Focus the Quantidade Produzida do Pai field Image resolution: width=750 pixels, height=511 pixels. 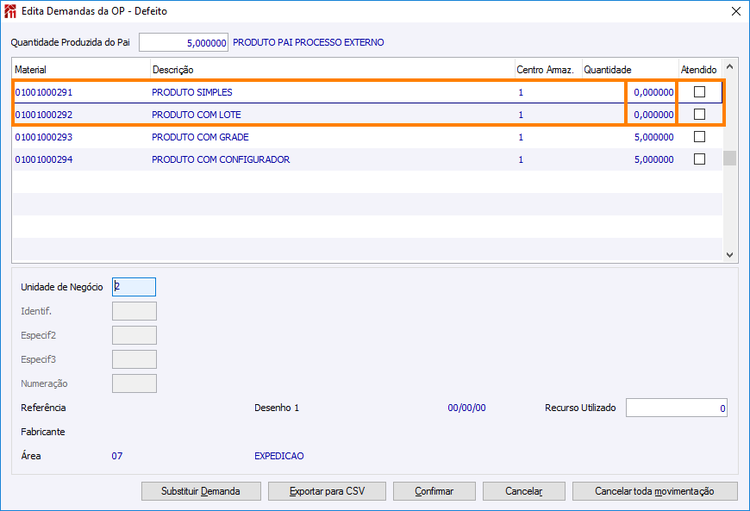[184, 43]
